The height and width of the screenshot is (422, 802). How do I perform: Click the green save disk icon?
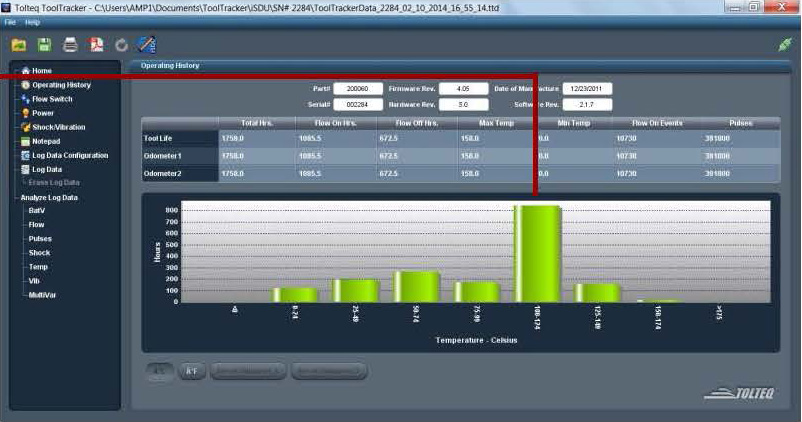pyautogui.click(x=44, y=45)
